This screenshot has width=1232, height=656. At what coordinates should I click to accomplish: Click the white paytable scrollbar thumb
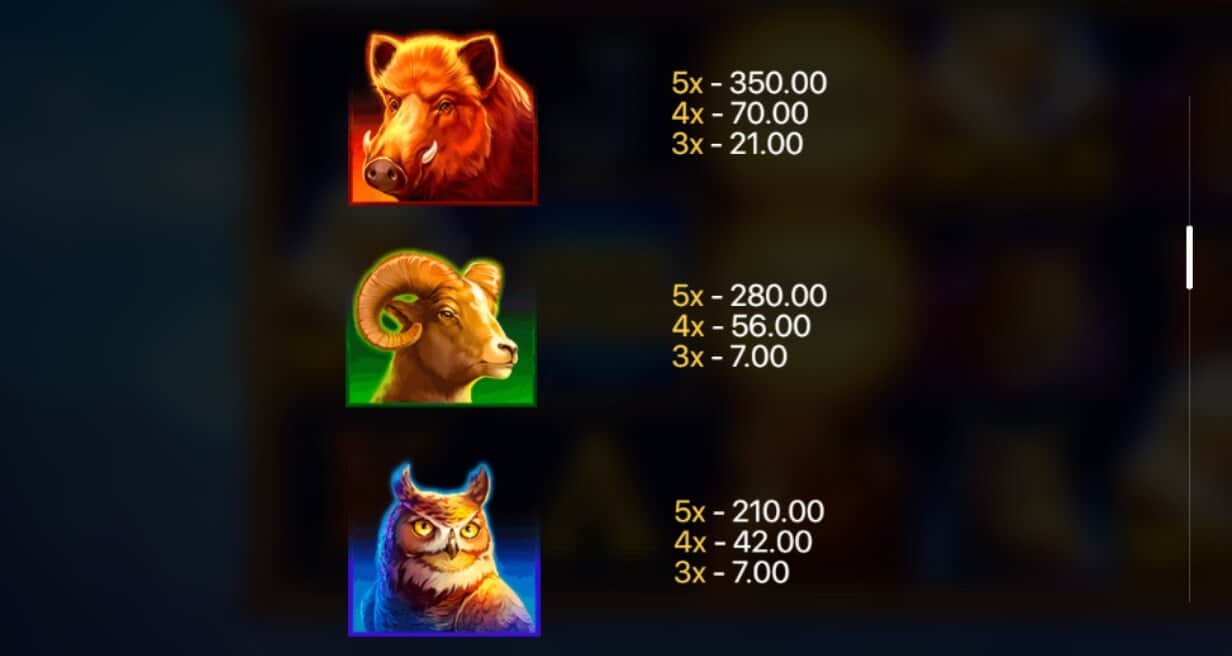pos(1189,257)
